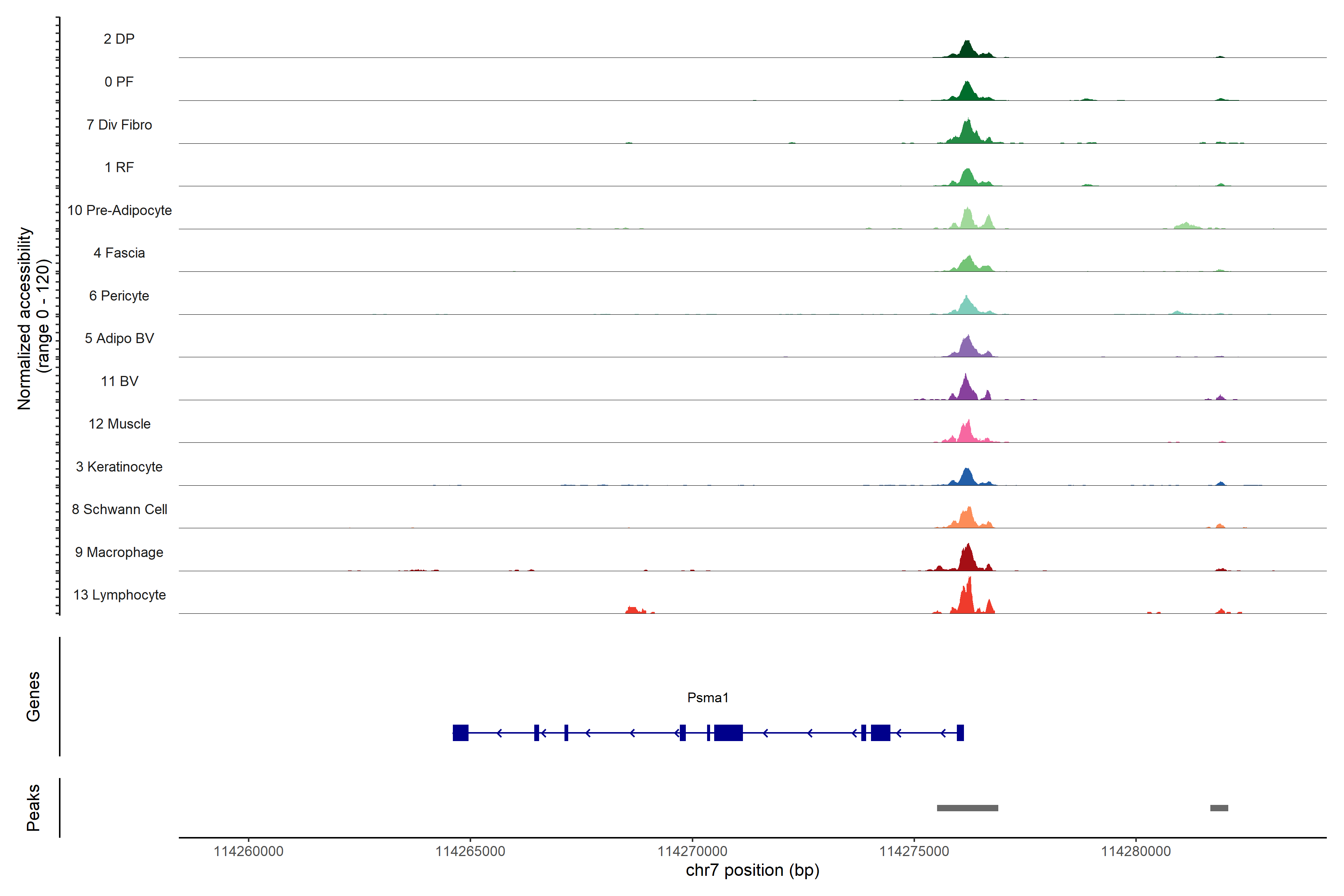This screenshot has width=1344, height=896.
Task: Click the 9 Macrophage track label
Action: pos(119,553)
